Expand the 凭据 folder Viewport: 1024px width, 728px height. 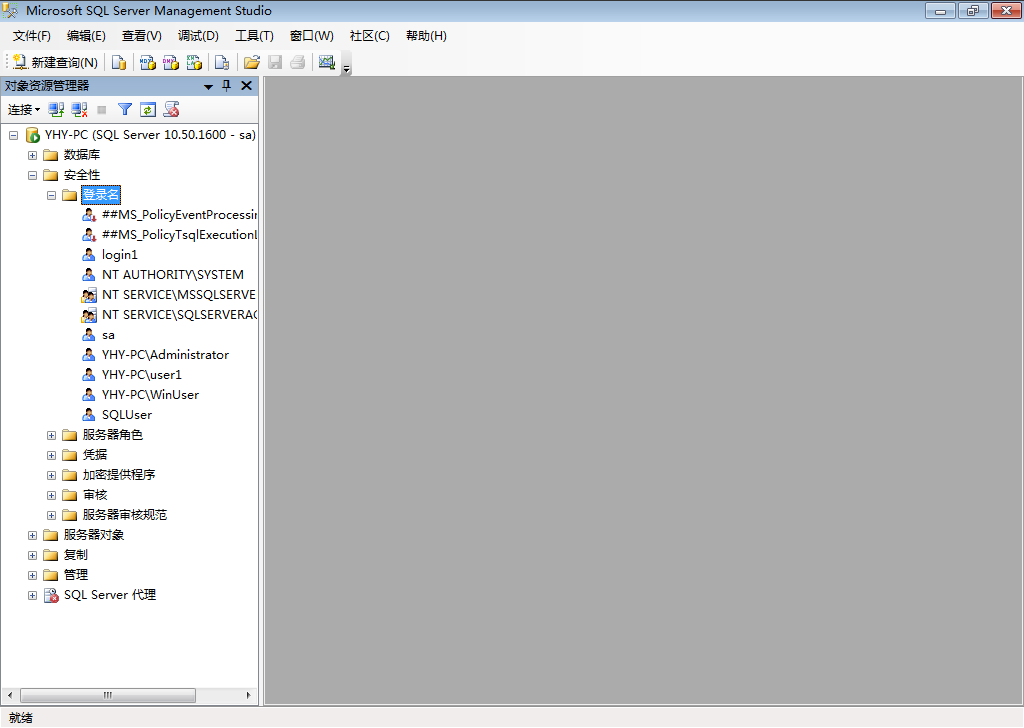(52, 455)
